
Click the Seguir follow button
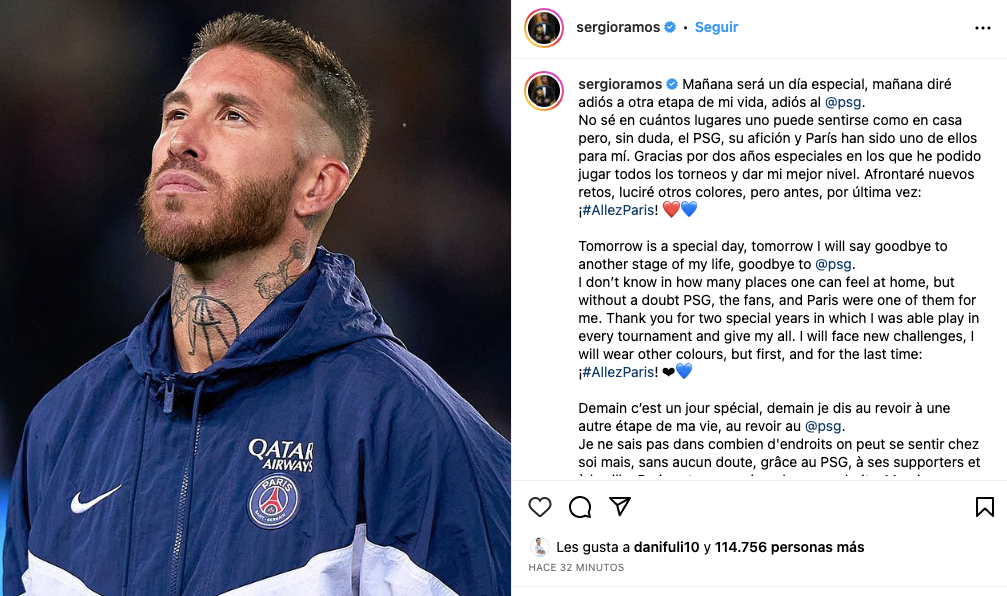tap(716, 28)
